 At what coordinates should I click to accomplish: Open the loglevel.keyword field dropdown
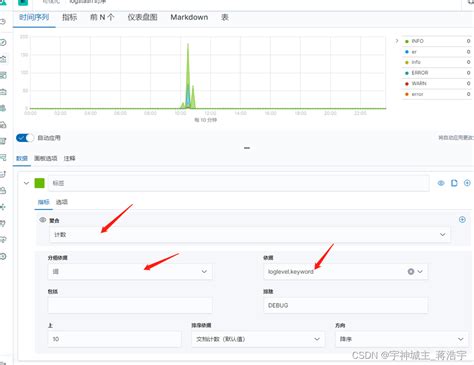pos(420,272)
